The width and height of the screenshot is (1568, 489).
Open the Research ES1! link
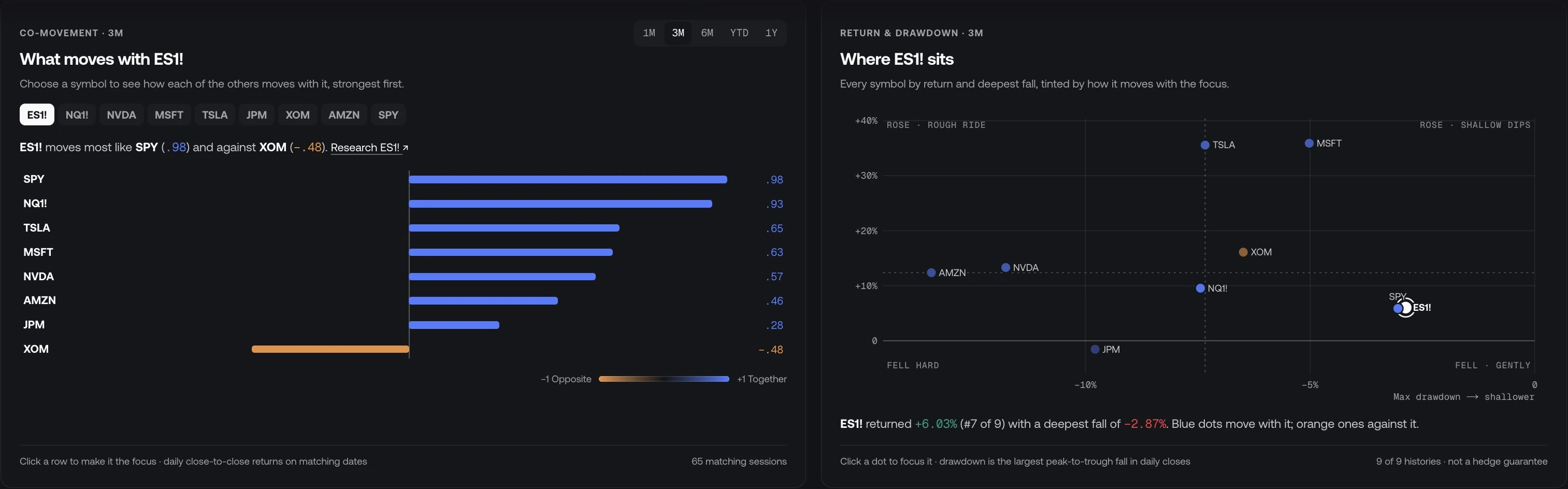(x=369, y=147)
